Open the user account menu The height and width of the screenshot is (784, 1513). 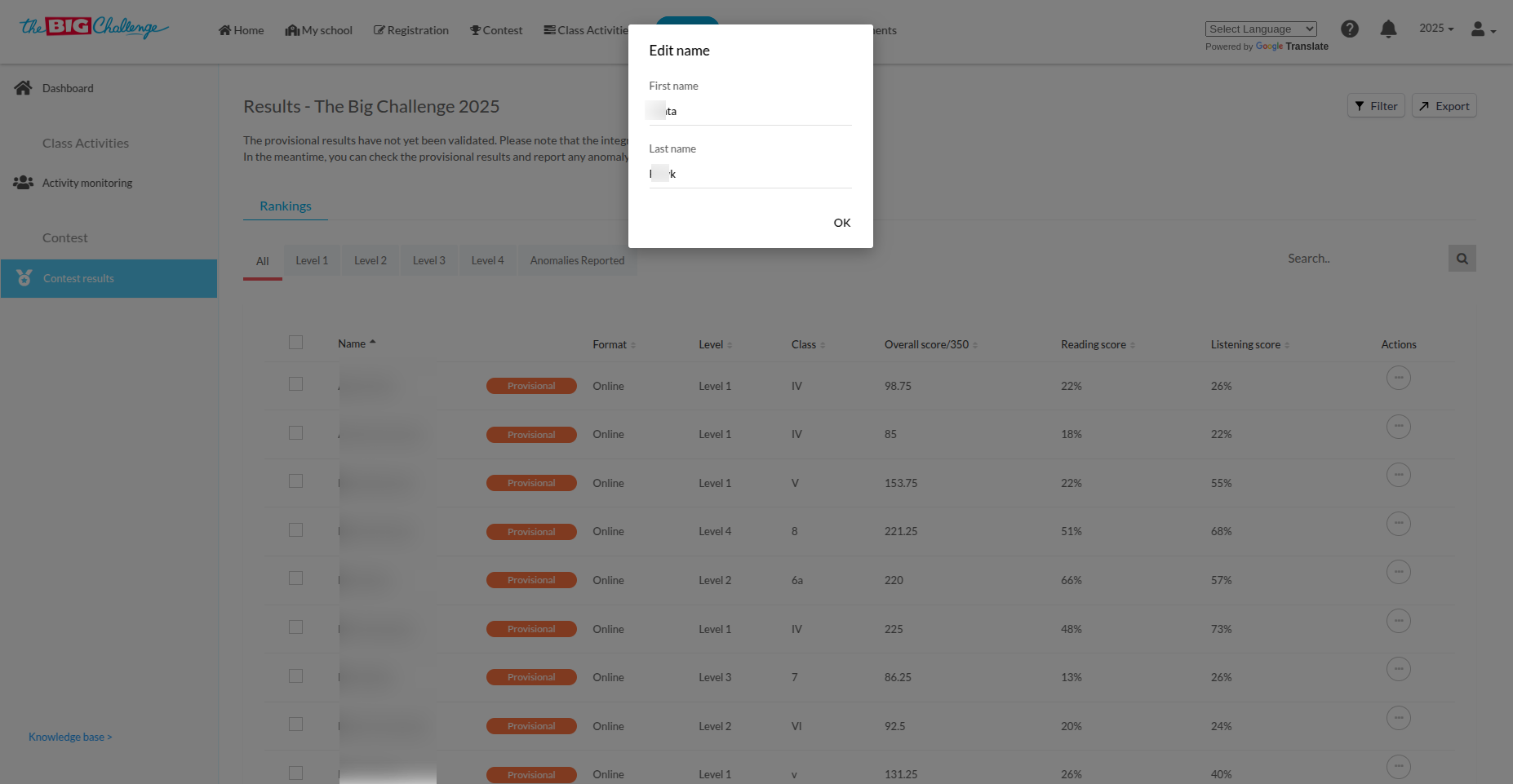coord(1483,29)
